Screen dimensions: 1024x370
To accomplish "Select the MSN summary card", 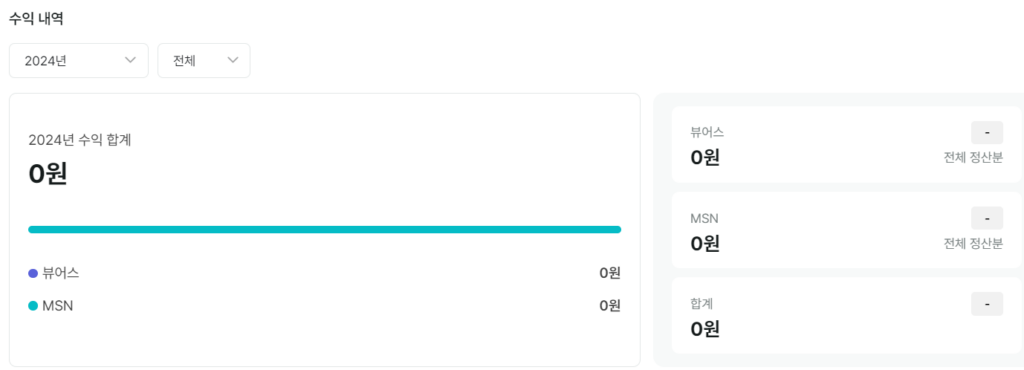I will point(846,230).
